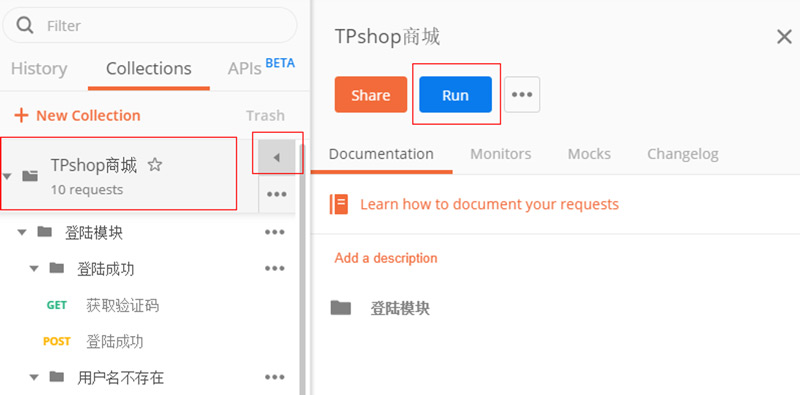The height and width of the screenshot is (395, 800).
Task: Run the TPshop商城 collection
Action: 456,94
